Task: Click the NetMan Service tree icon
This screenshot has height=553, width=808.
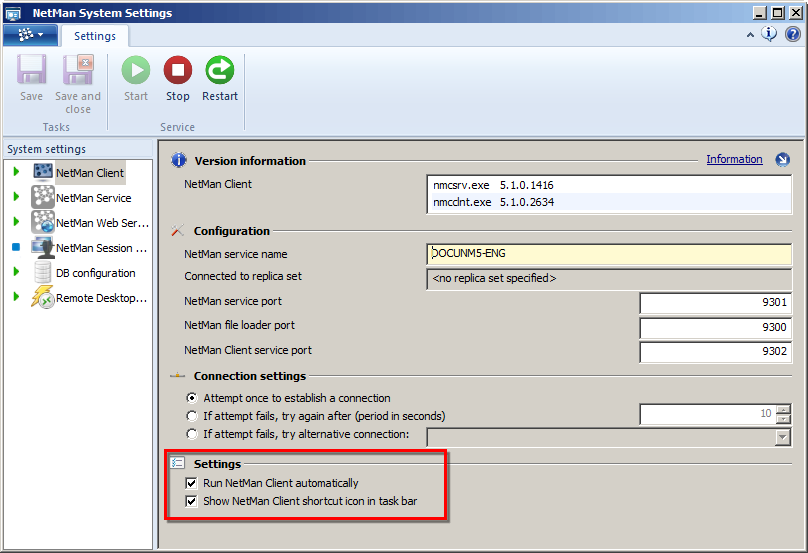Action: click(x=43, y=197)
